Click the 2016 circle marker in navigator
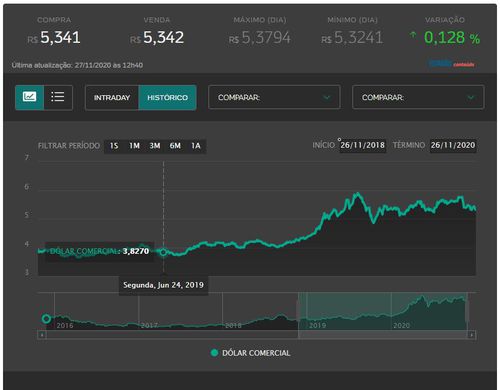This screenshot has height=390, width=500. coord(46,319)
